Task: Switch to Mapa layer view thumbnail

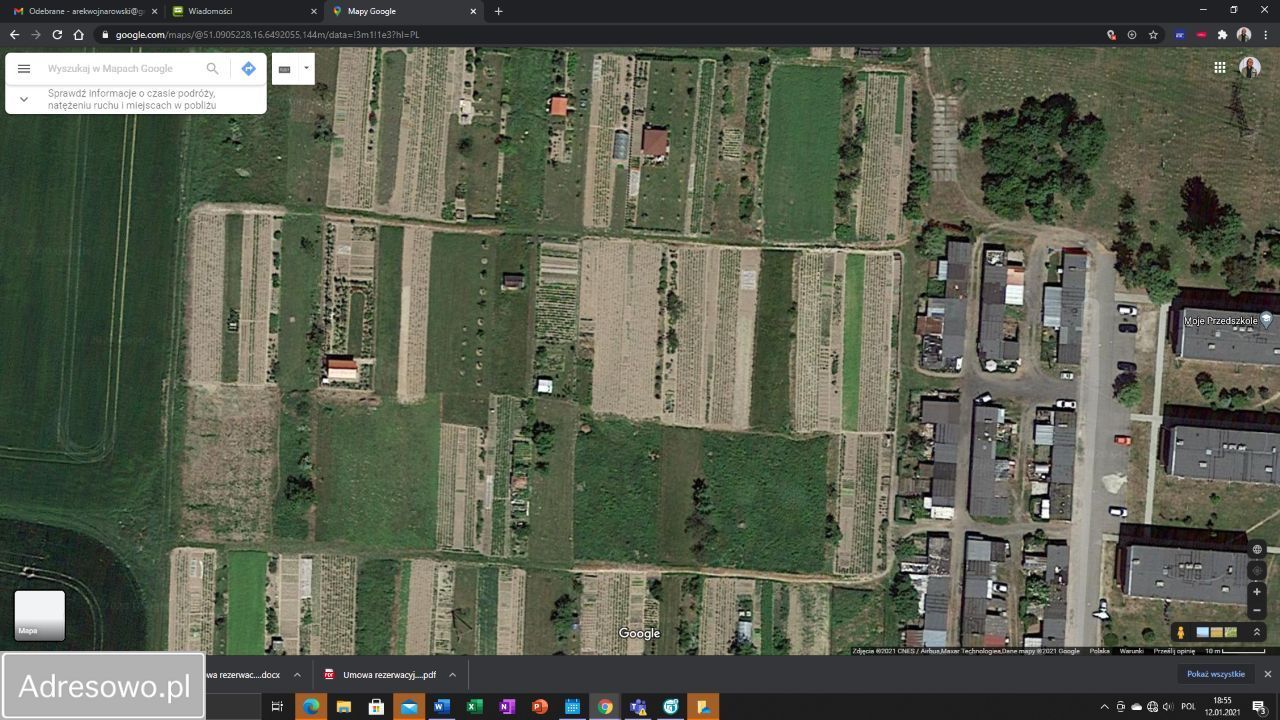Action: coord(40,615)
